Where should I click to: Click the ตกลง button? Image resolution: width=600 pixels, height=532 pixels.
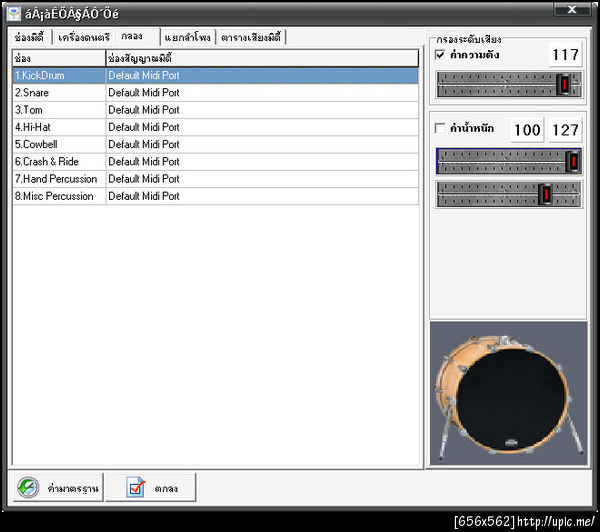pyautogui.click(x=151, y=488)
